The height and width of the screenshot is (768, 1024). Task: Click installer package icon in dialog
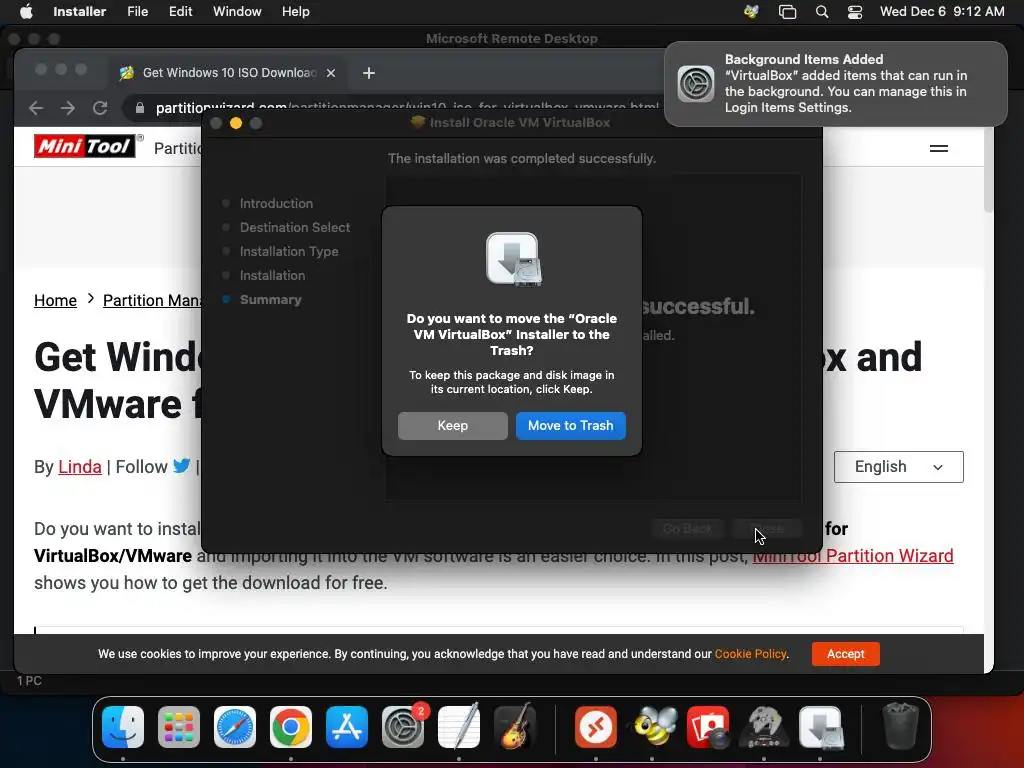pyautogui.click(x=512, y=259)
